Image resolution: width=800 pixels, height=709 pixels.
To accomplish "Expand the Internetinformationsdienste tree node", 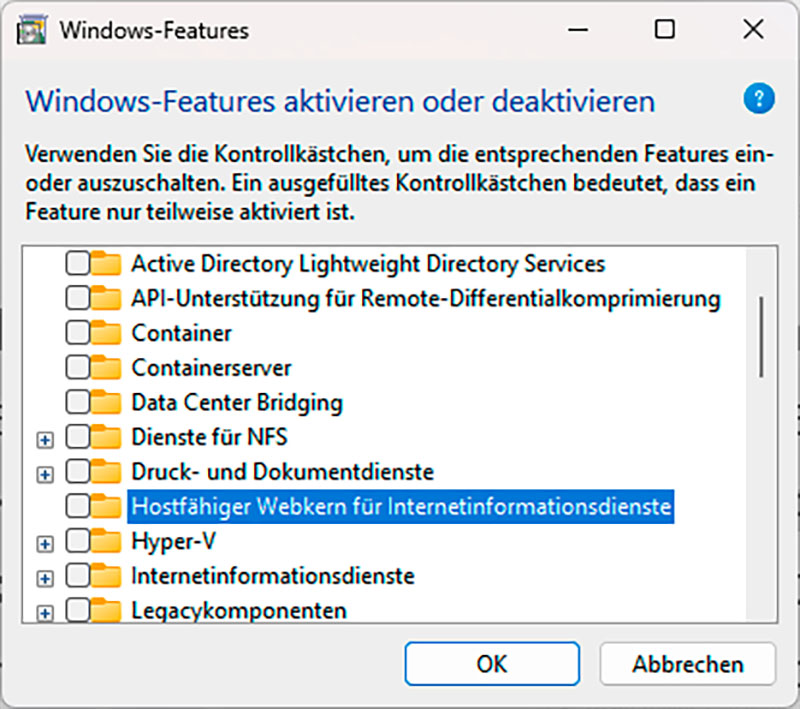I will (x=44, y=577).
